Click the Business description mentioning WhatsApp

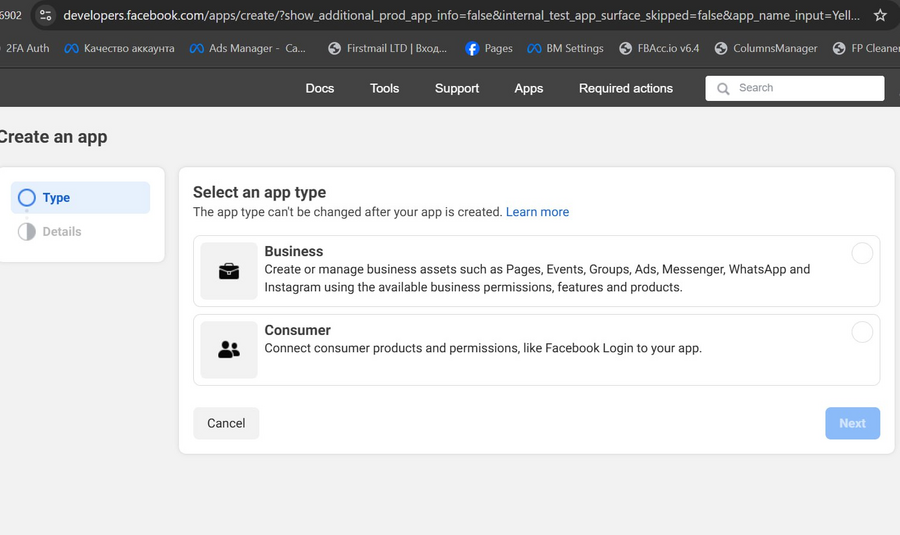coord(537,278)
